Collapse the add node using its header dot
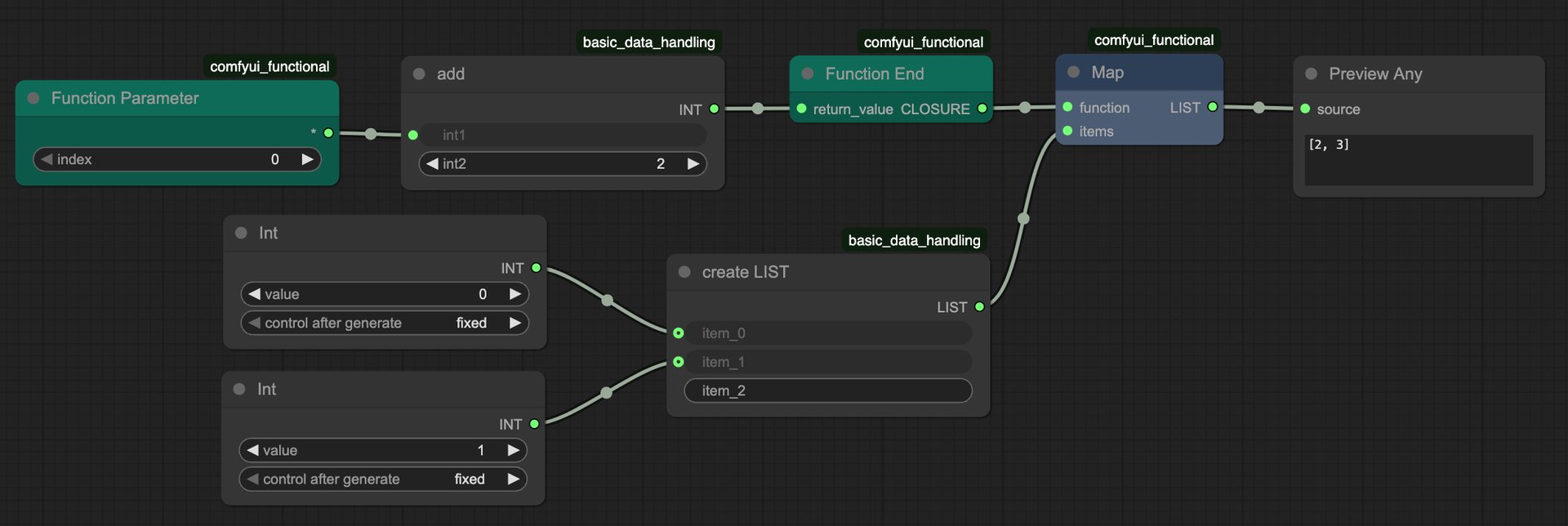Image resolution: width=1568 pixels, height=526 pixels. click(x=419, y=74)
